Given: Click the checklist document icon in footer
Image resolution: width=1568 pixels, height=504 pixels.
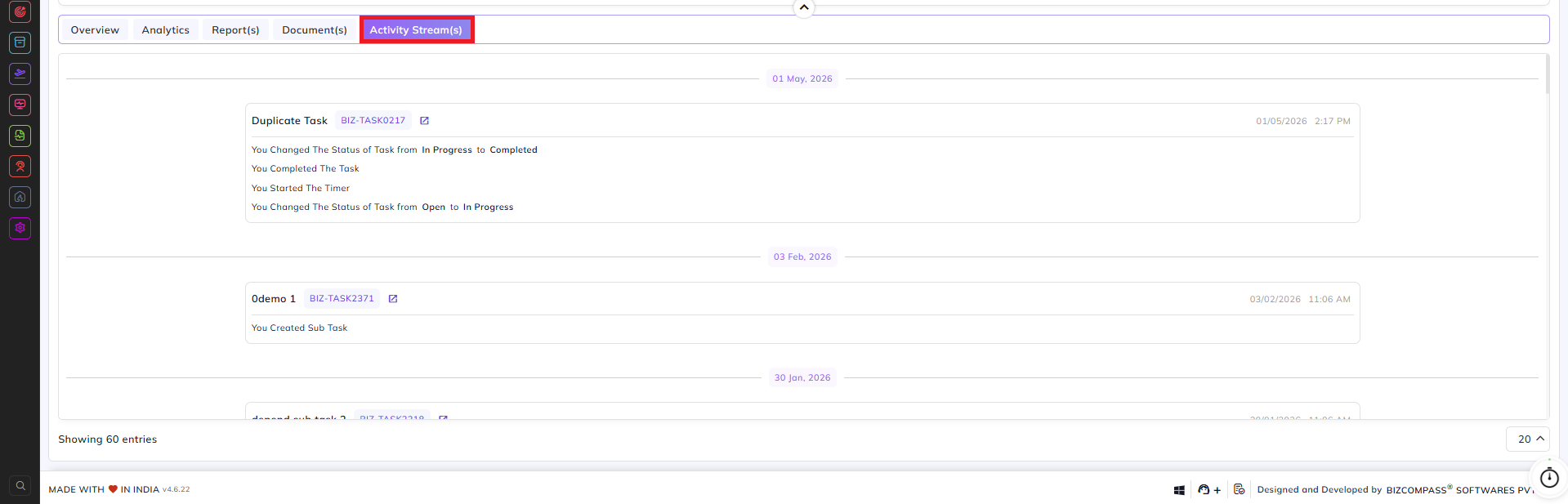Looking at the screenshot, I should (x=1240, y=489).
